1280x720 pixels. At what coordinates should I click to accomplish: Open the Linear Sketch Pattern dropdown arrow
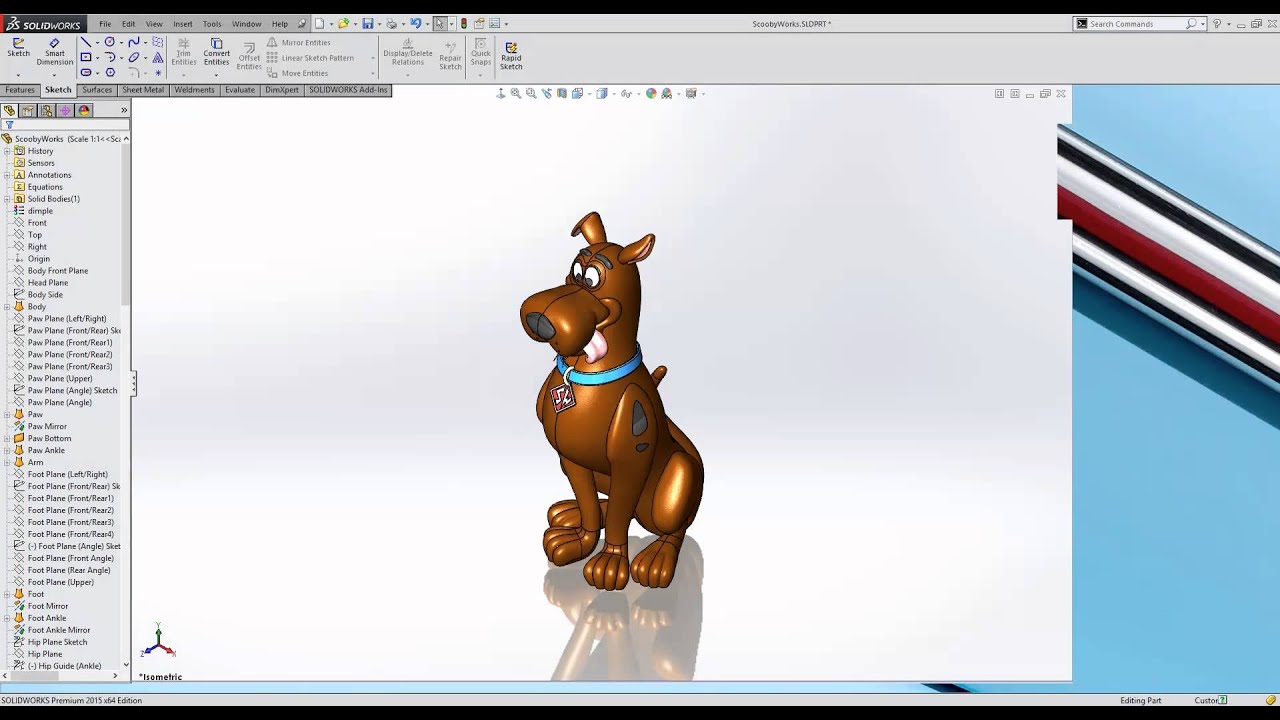coord(372,58)
